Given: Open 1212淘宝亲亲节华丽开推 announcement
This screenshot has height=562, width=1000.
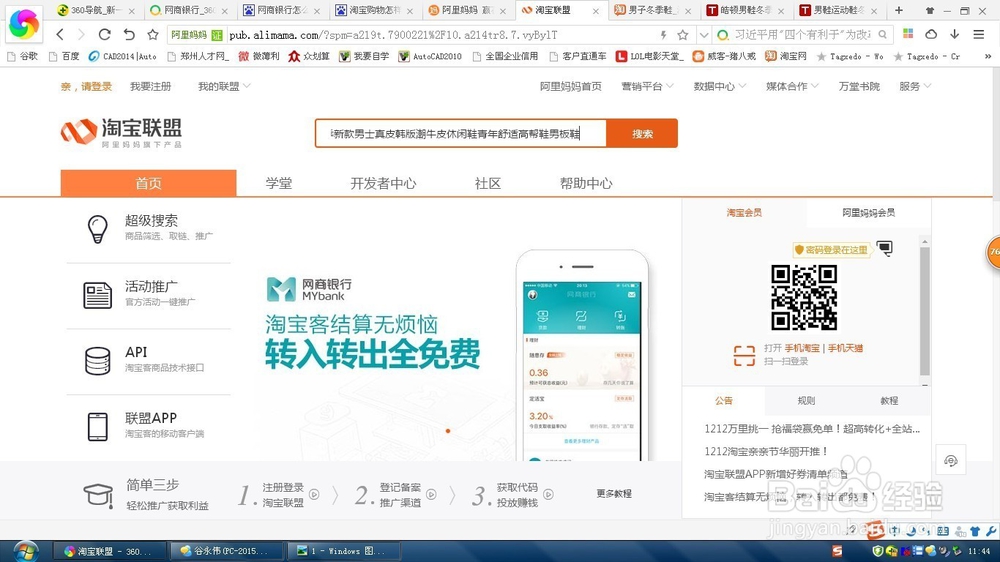Looking at the screenshot, I should pyautogui.click(x=765, y=451).
